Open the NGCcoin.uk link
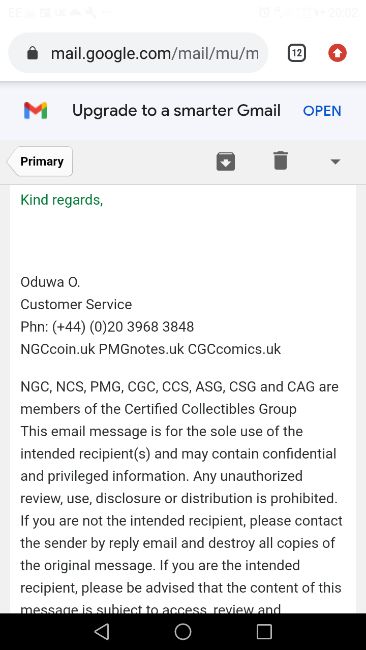Screen dimensions: 366x650 tap(58, 349)
